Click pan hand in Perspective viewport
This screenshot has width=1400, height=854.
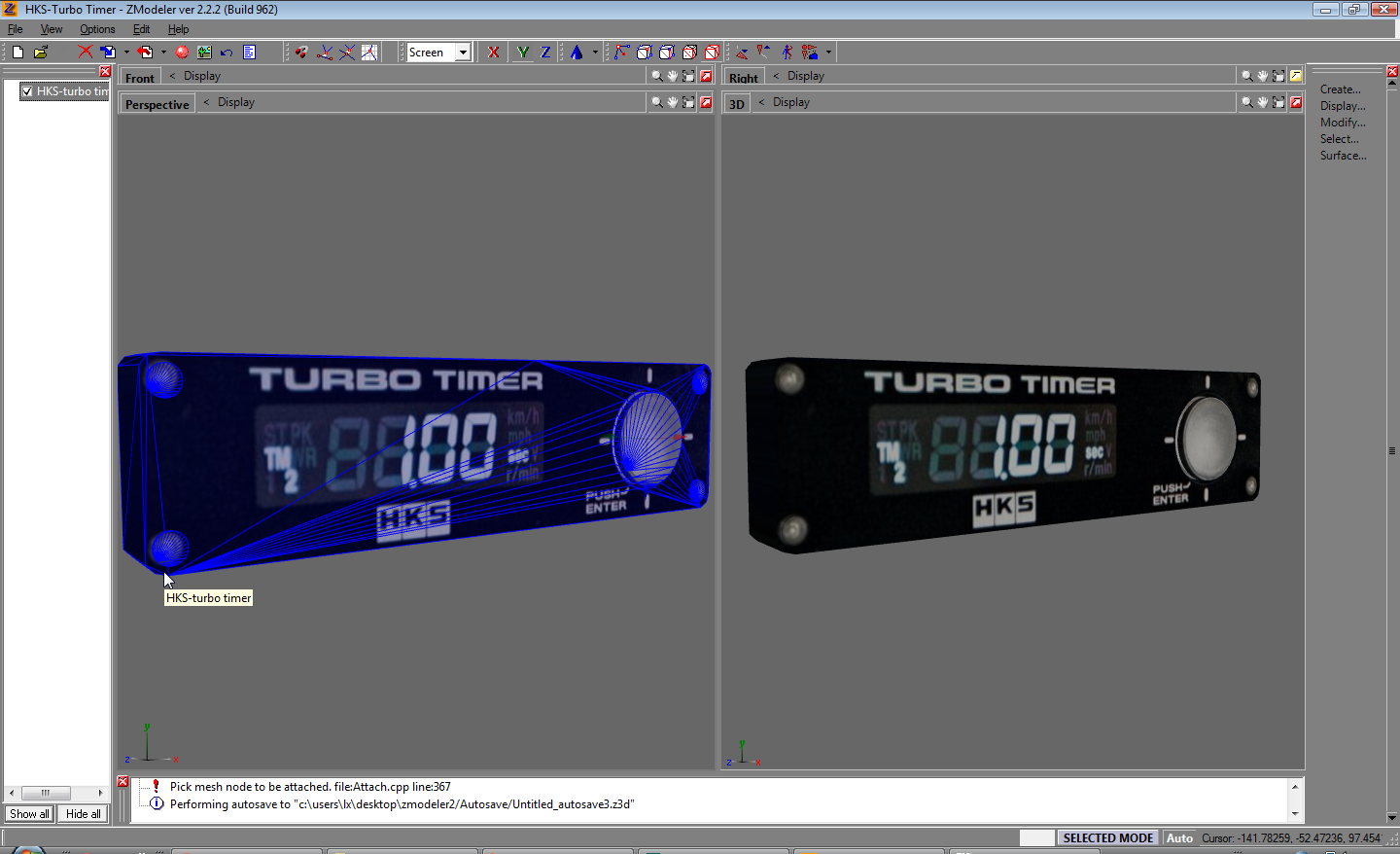(x=673, y=102)
